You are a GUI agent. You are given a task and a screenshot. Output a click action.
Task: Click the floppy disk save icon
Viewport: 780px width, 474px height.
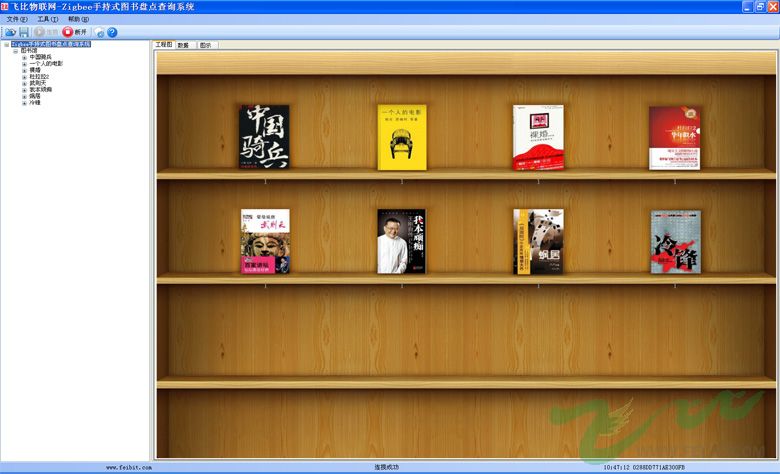coord(24,32)
